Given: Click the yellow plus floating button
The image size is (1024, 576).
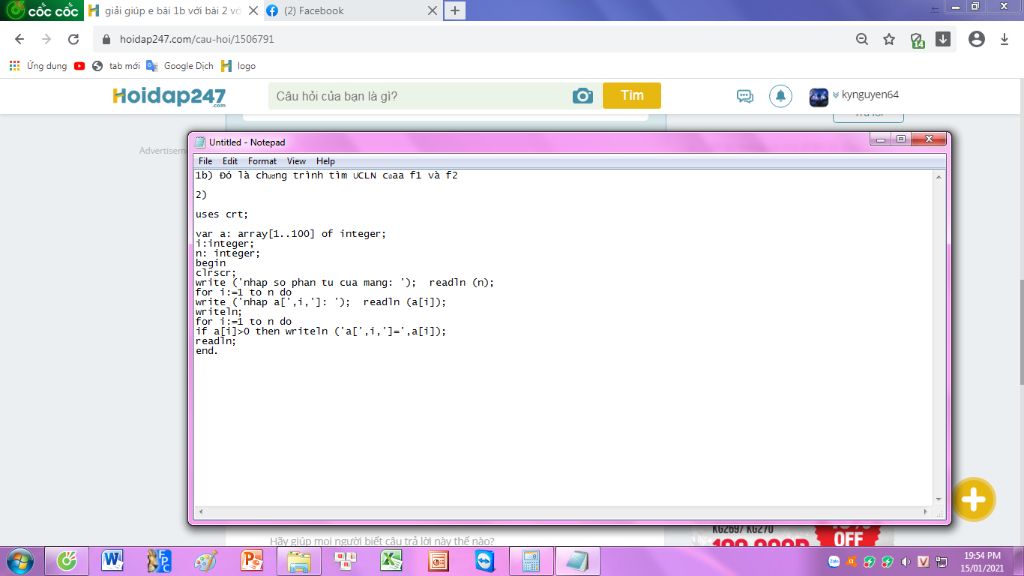Looking at the screenshot, I should click(x=974, y=500).
